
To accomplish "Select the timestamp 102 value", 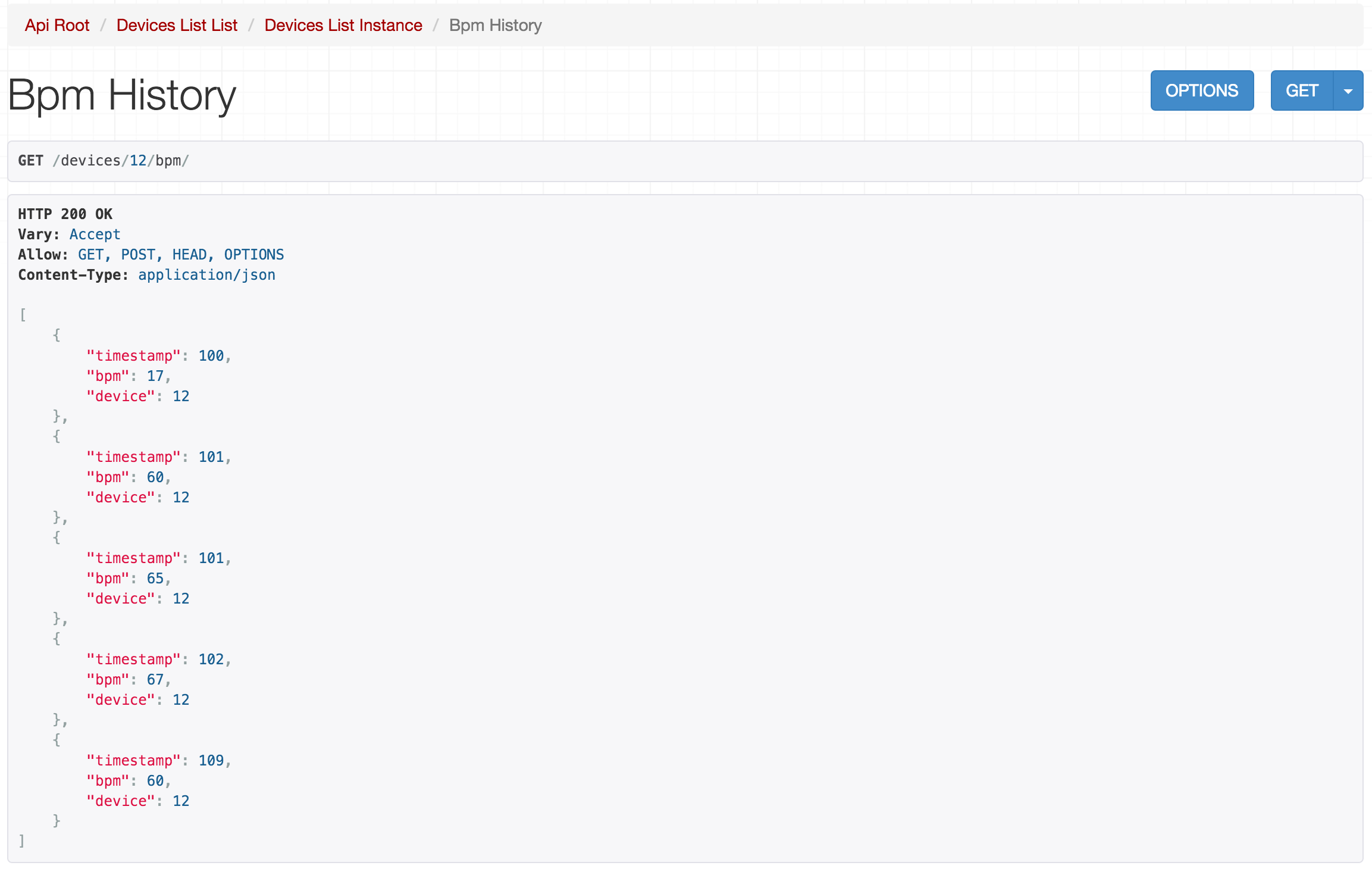I will point(211,660).
